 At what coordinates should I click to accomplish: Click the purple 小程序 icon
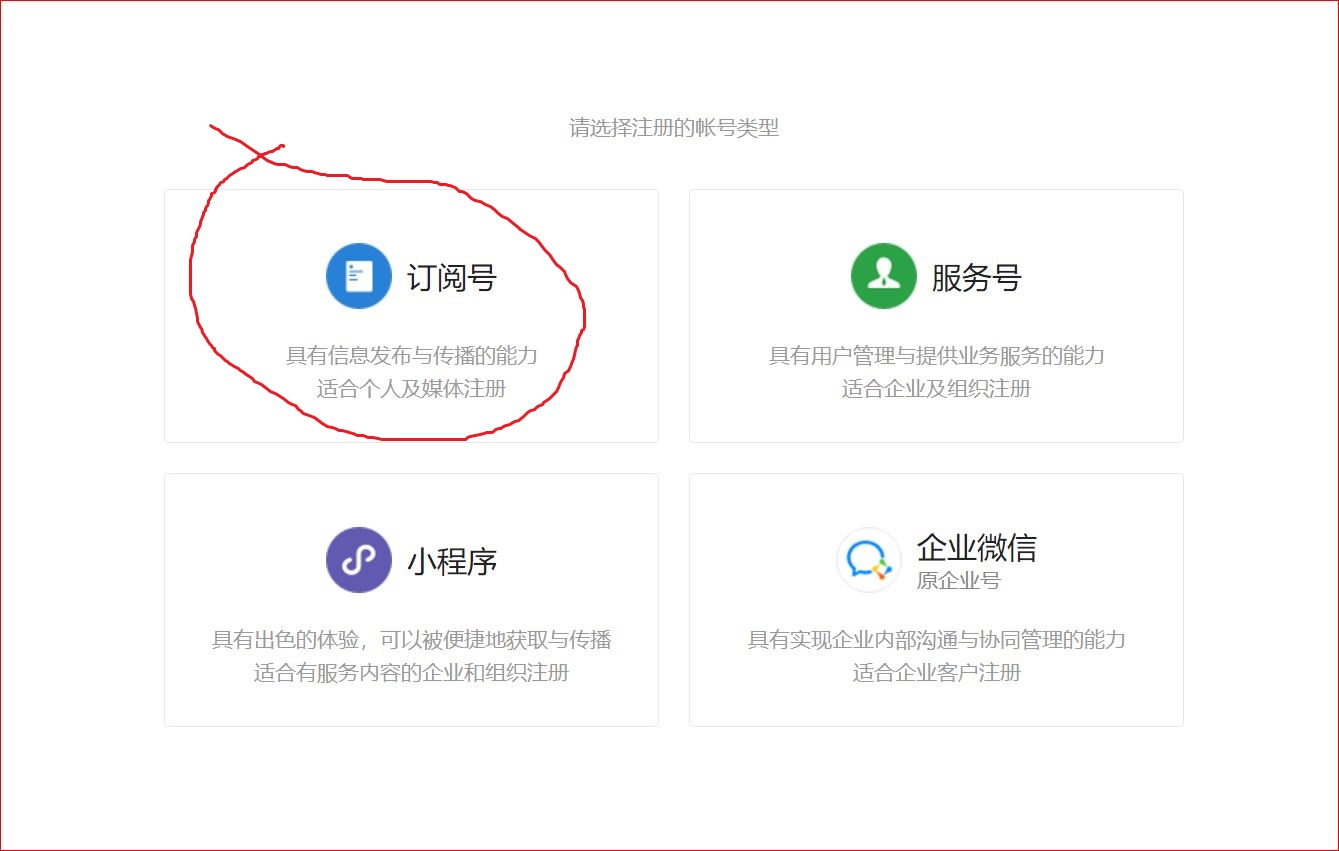tap(358, 560)
